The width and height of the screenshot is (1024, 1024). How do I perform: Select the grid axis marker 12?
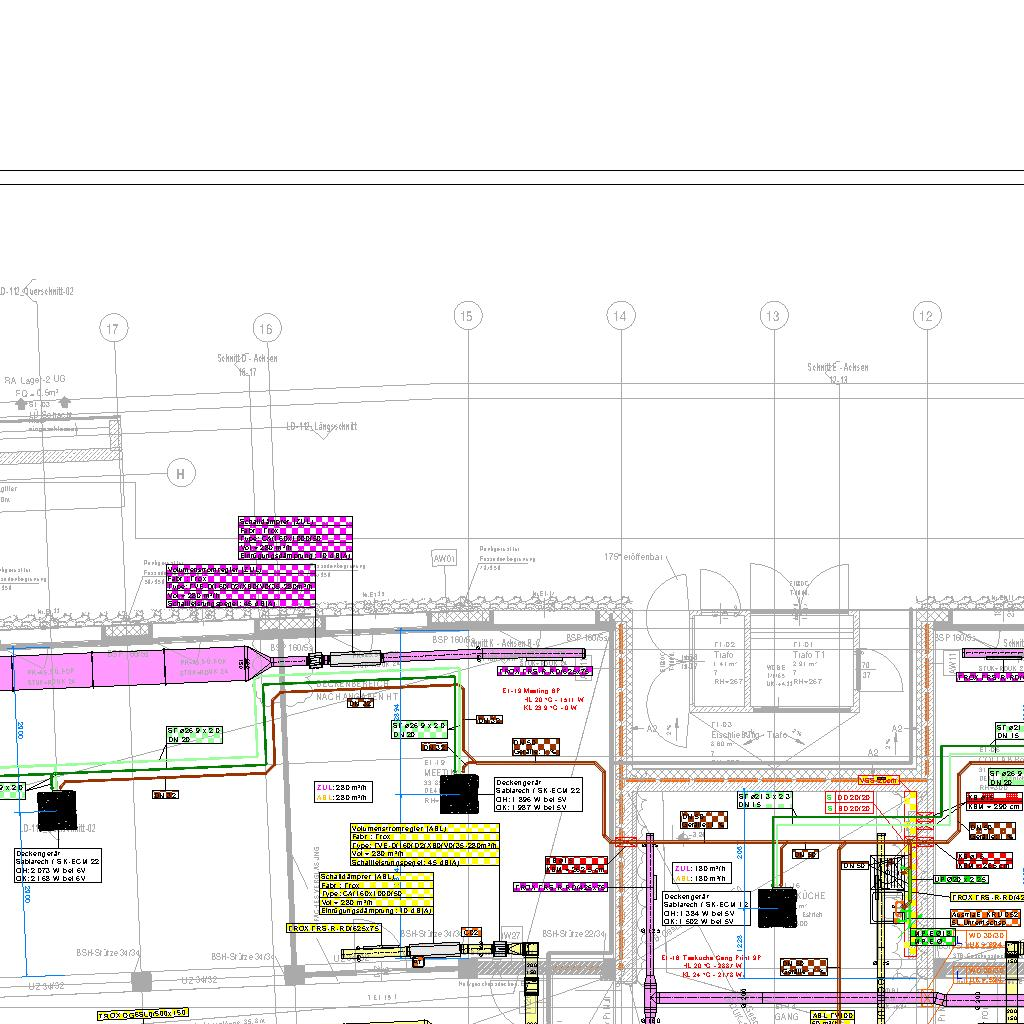click(927, 317)
